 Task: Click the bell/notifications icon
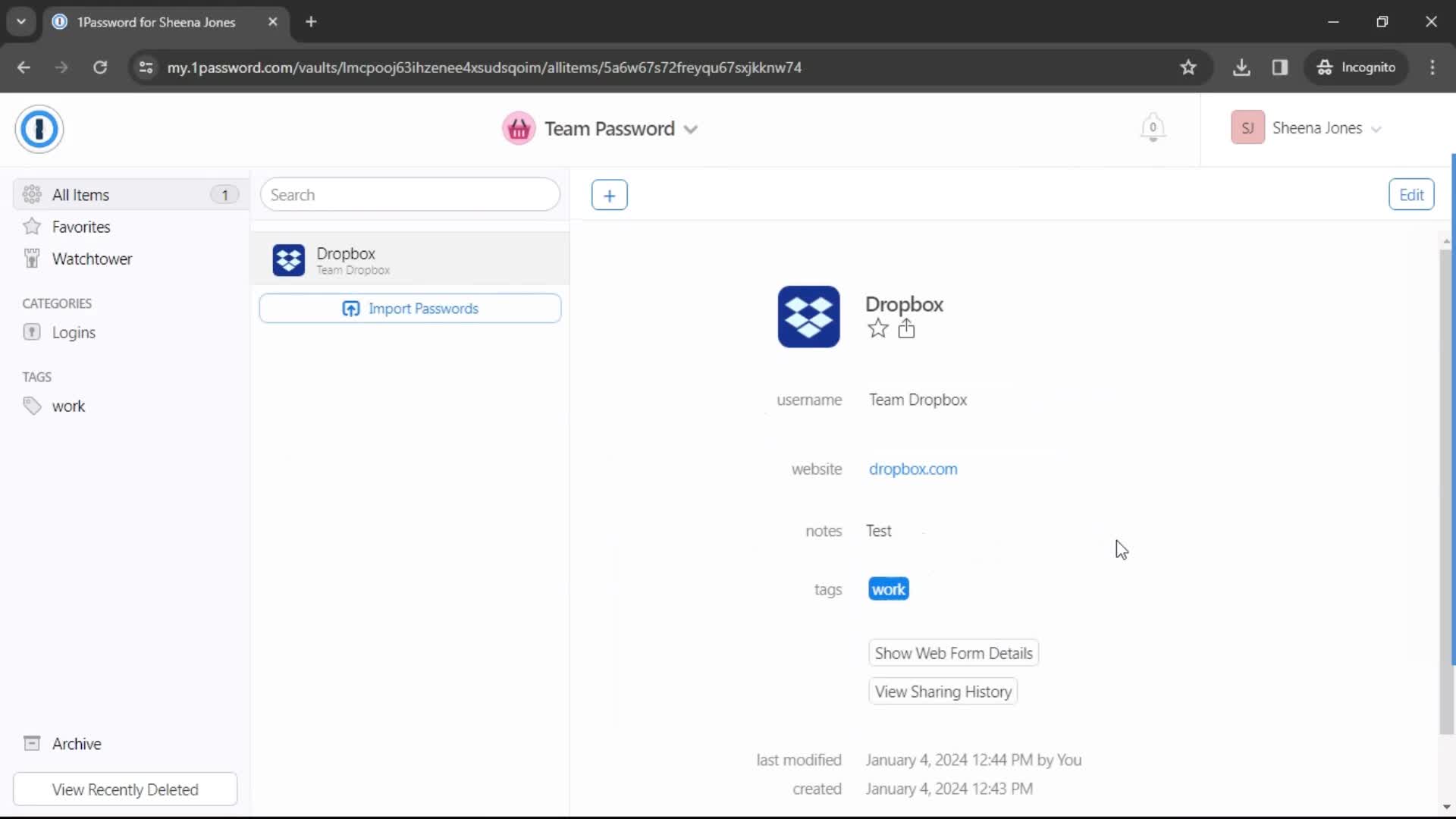click(1153, 128)
